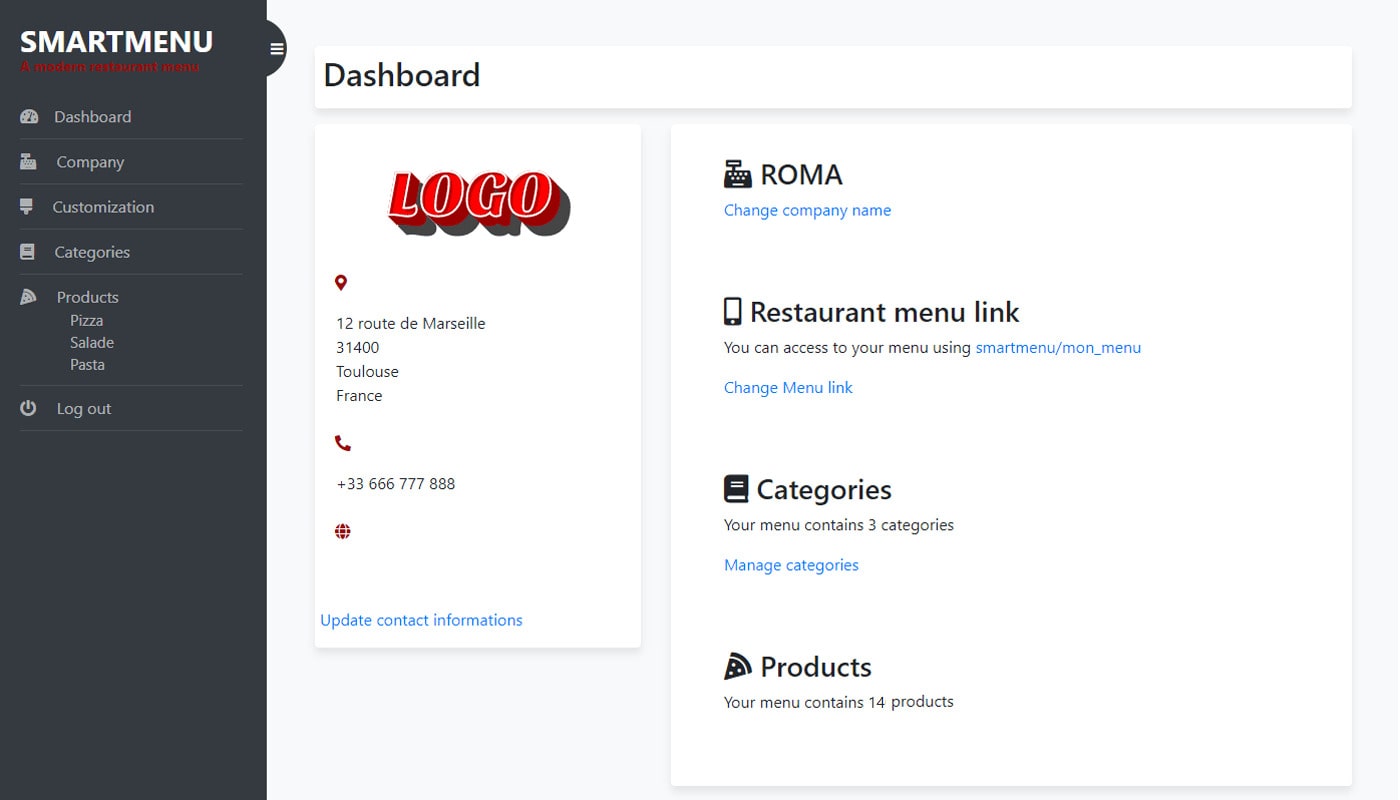Open the smartmenu/mon_menu link

click(1058, 347)
